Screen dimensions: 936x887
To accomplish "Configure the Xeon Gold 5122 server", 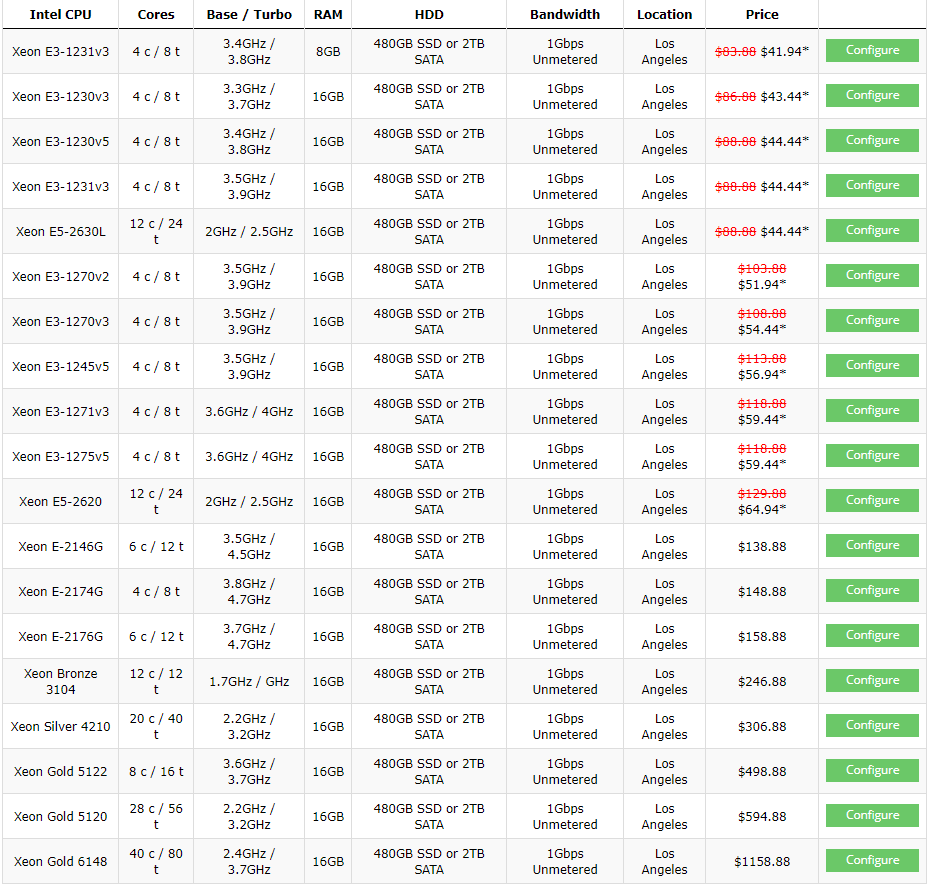I will (872, 771).
